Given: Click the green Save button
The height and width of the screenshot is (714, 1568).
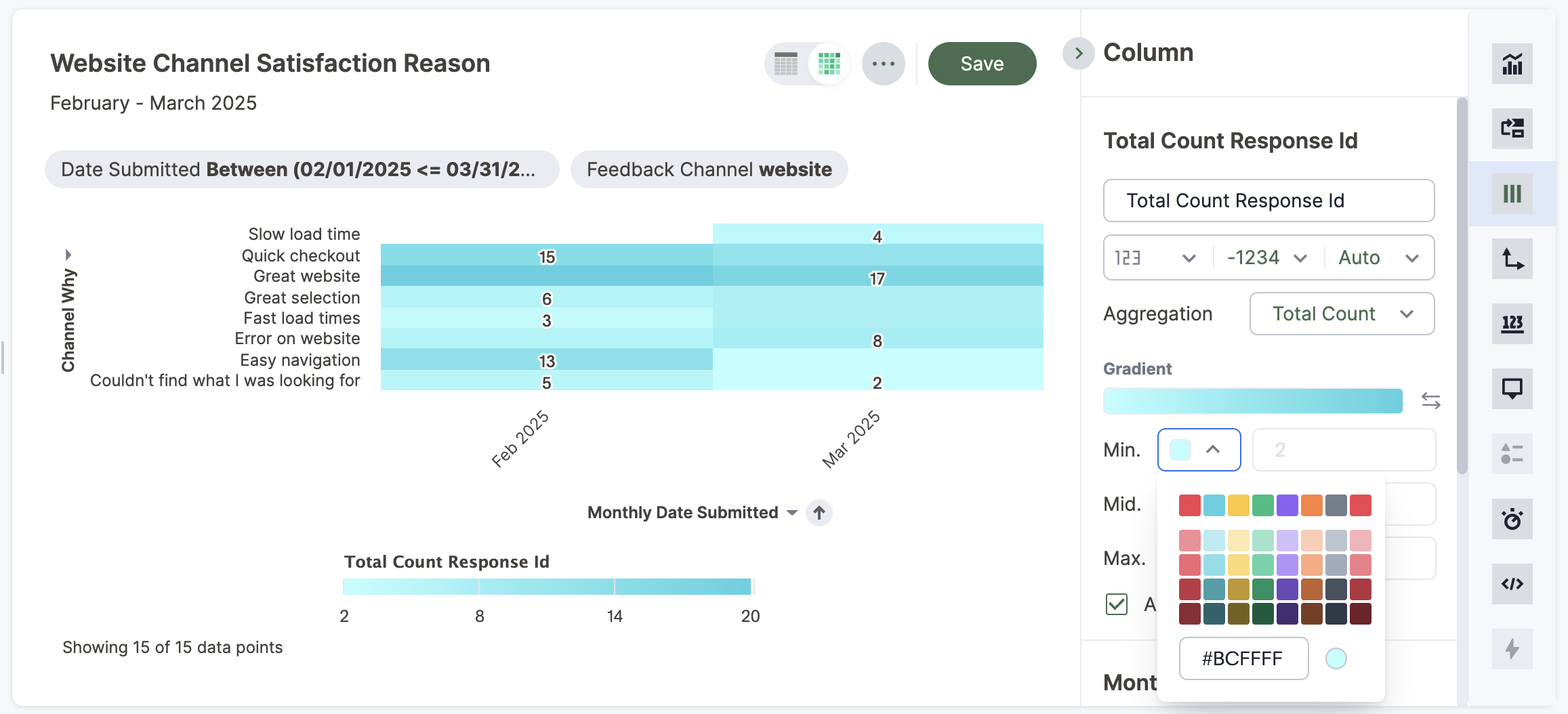Looking at the screenshot, I should click(x=981, y=64).
